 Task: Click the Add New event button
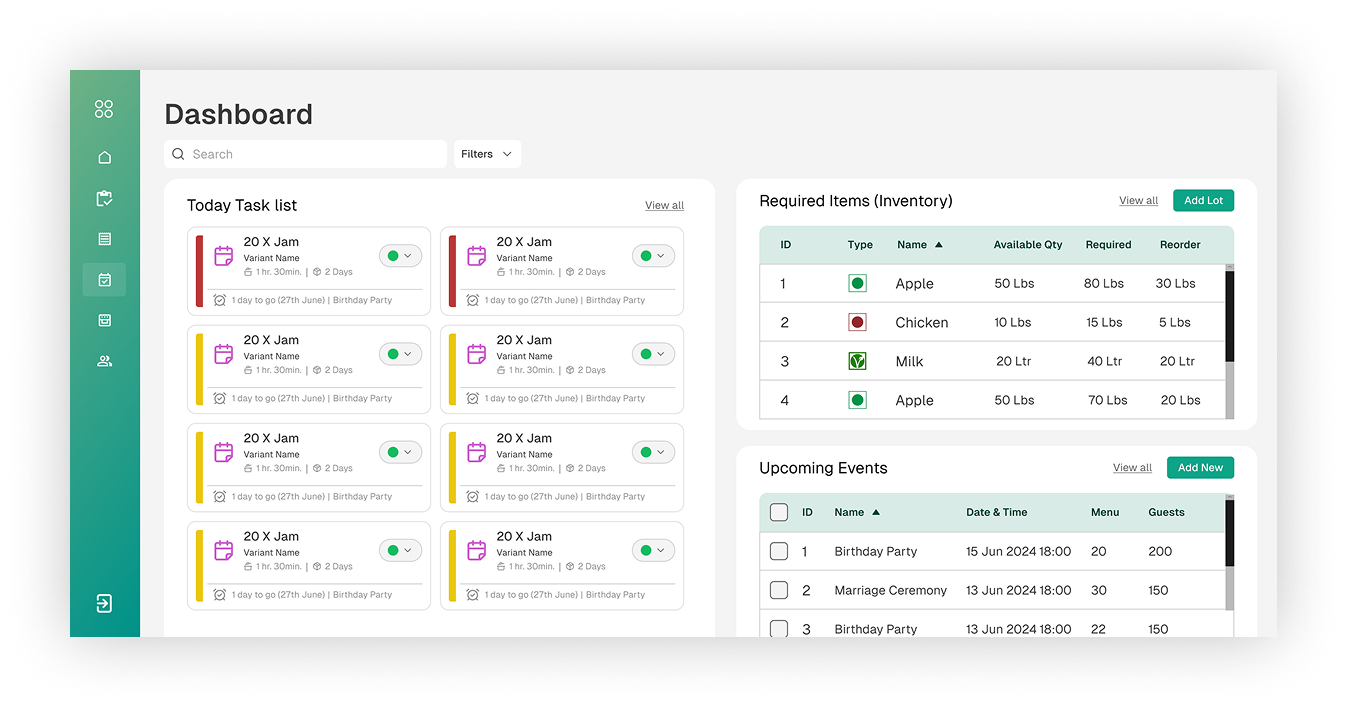(x=1200, y=467)
